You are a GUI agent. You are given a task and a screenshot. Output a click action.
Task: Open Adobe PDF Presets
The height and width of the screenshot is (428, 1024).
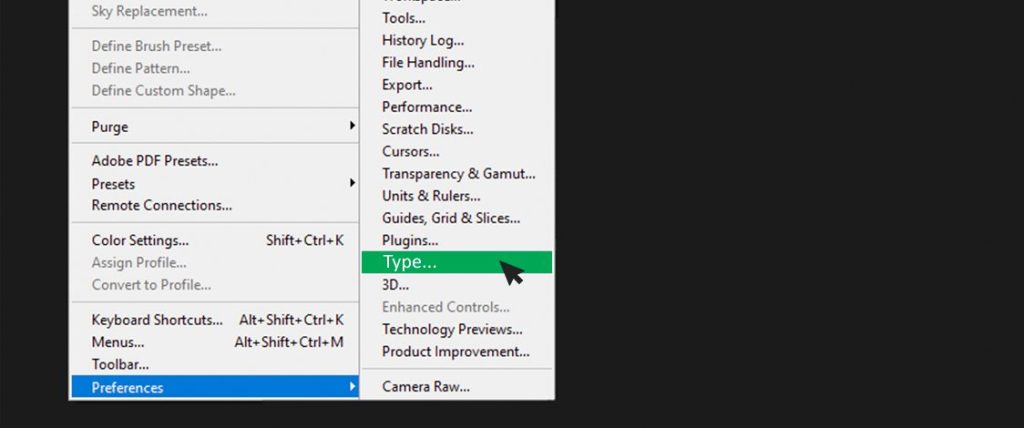tap(155, 161)
